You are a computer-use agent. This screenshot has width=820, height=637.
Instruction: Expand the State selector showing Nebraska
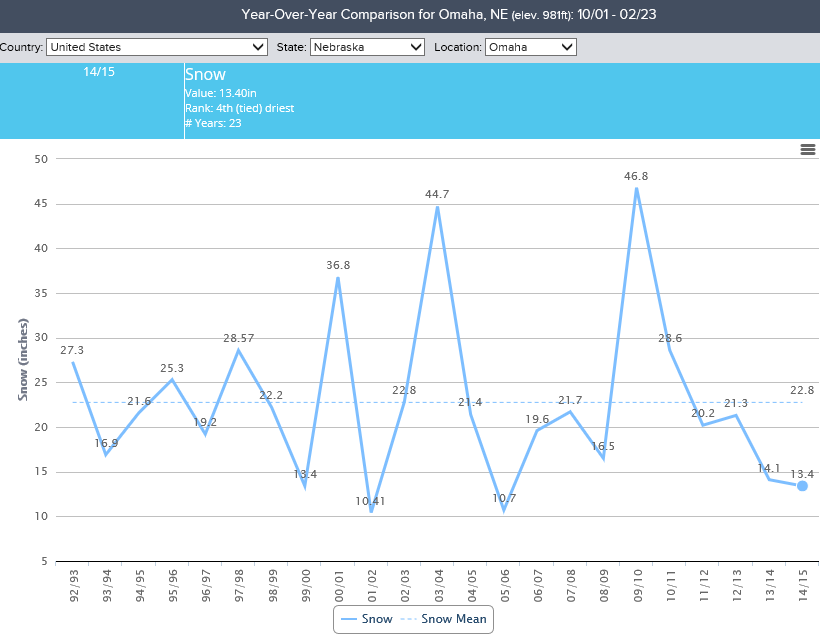click(x=367, y=46)
